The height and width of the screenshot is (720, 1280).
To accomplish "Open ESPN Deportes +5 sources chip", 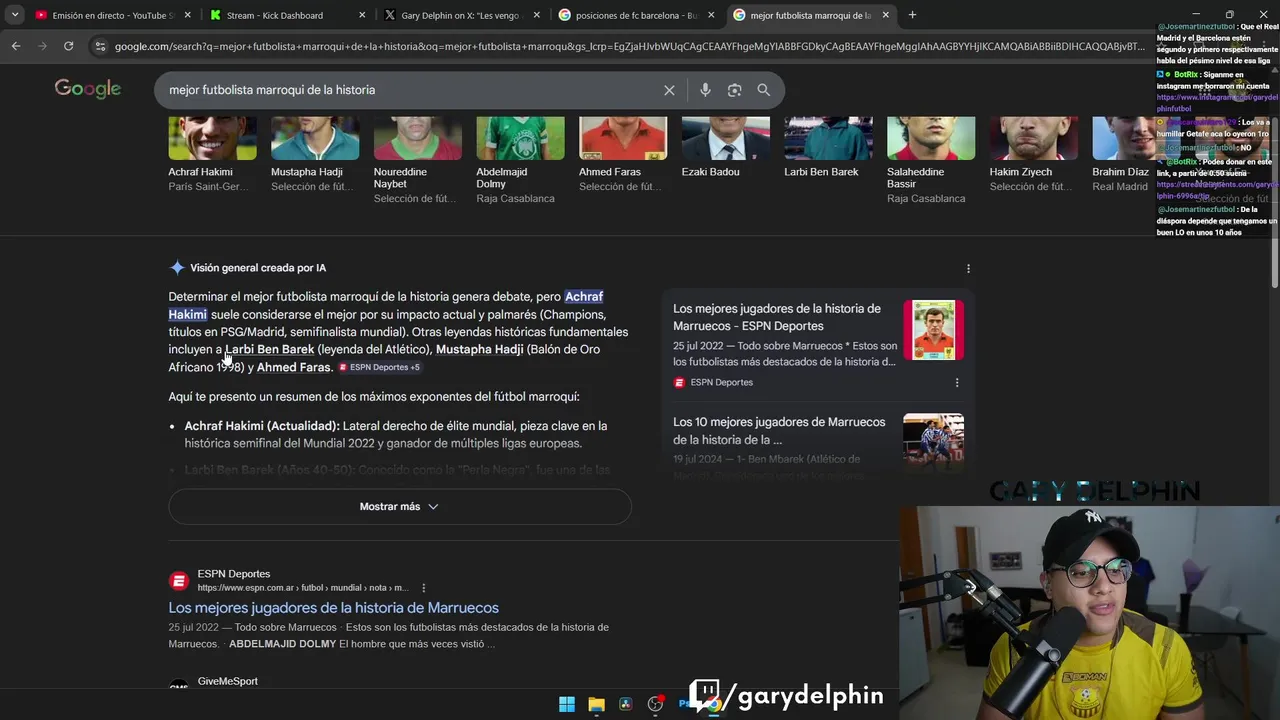I will point(379,367).
